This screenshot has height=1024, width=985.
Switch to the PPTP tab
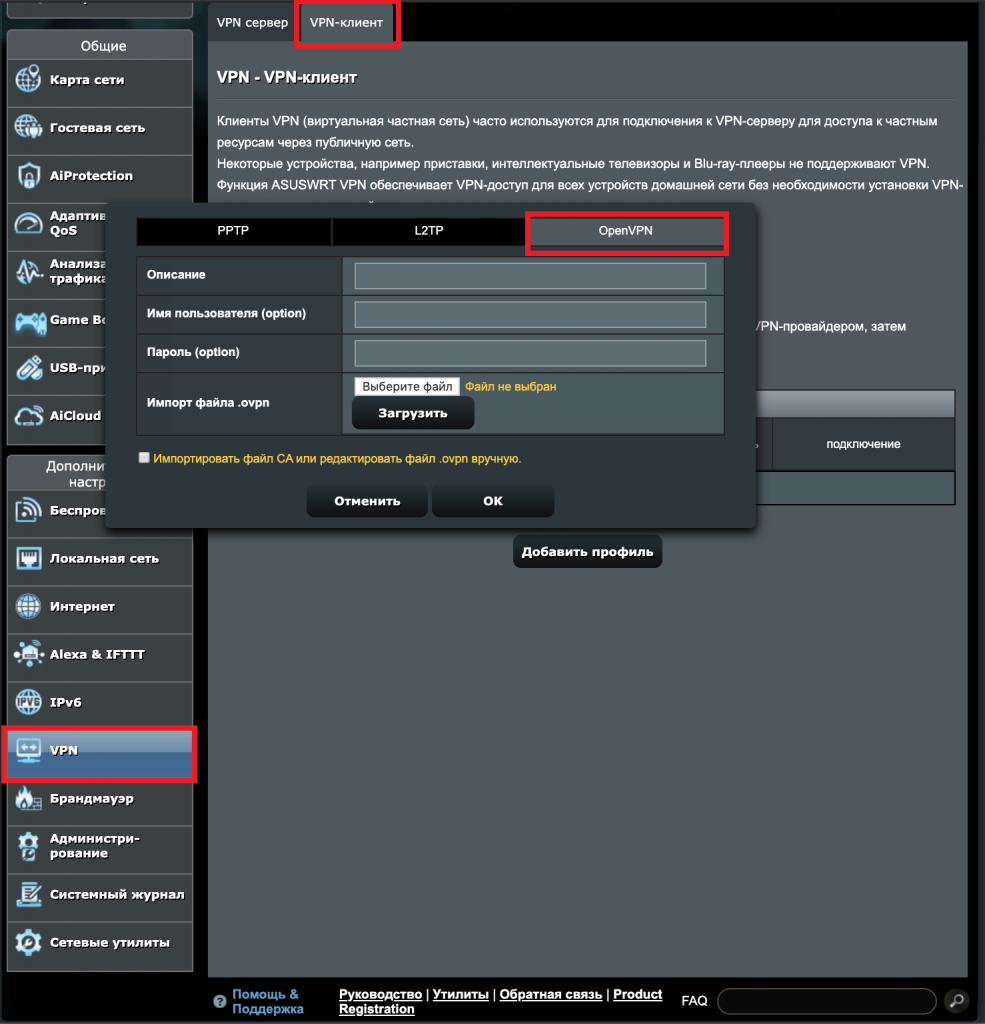(x=233, y=231)
